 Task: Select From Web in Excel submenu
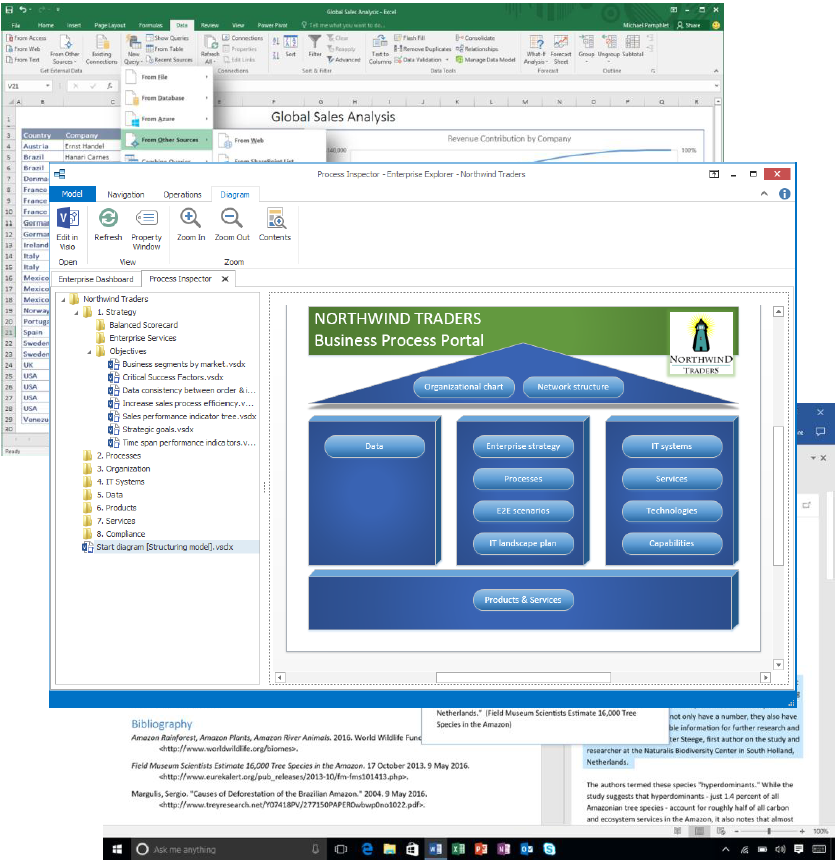click(x=249, y=141)
